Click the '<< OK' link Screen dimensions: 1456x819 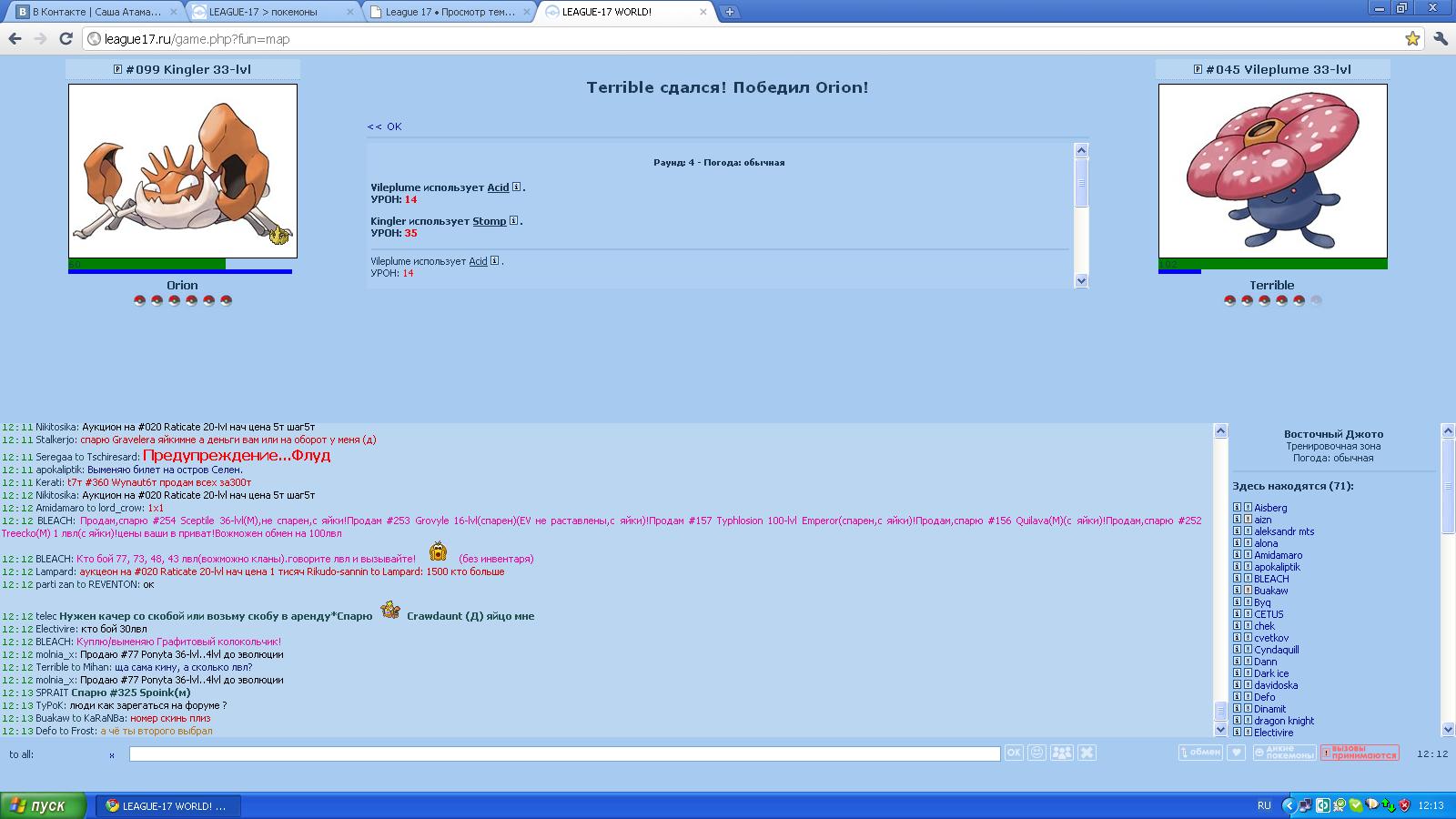384,126
